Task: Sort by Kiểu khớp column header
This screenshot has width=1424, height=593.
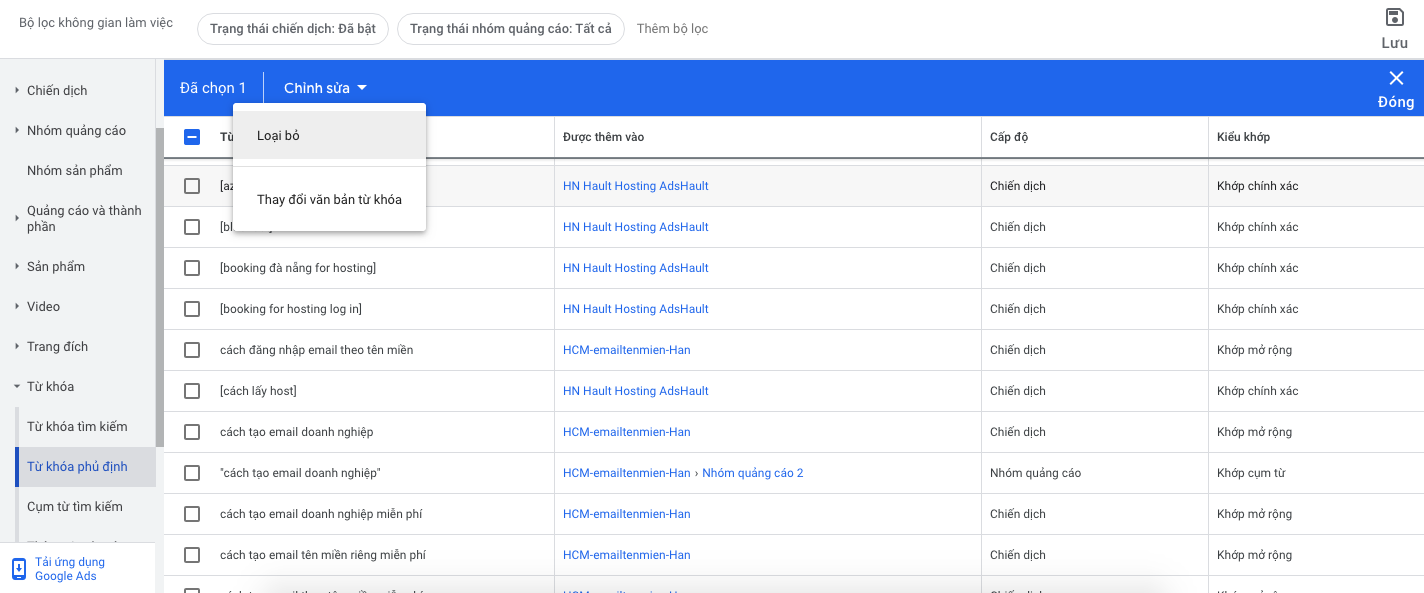Action: (1243, 137)
